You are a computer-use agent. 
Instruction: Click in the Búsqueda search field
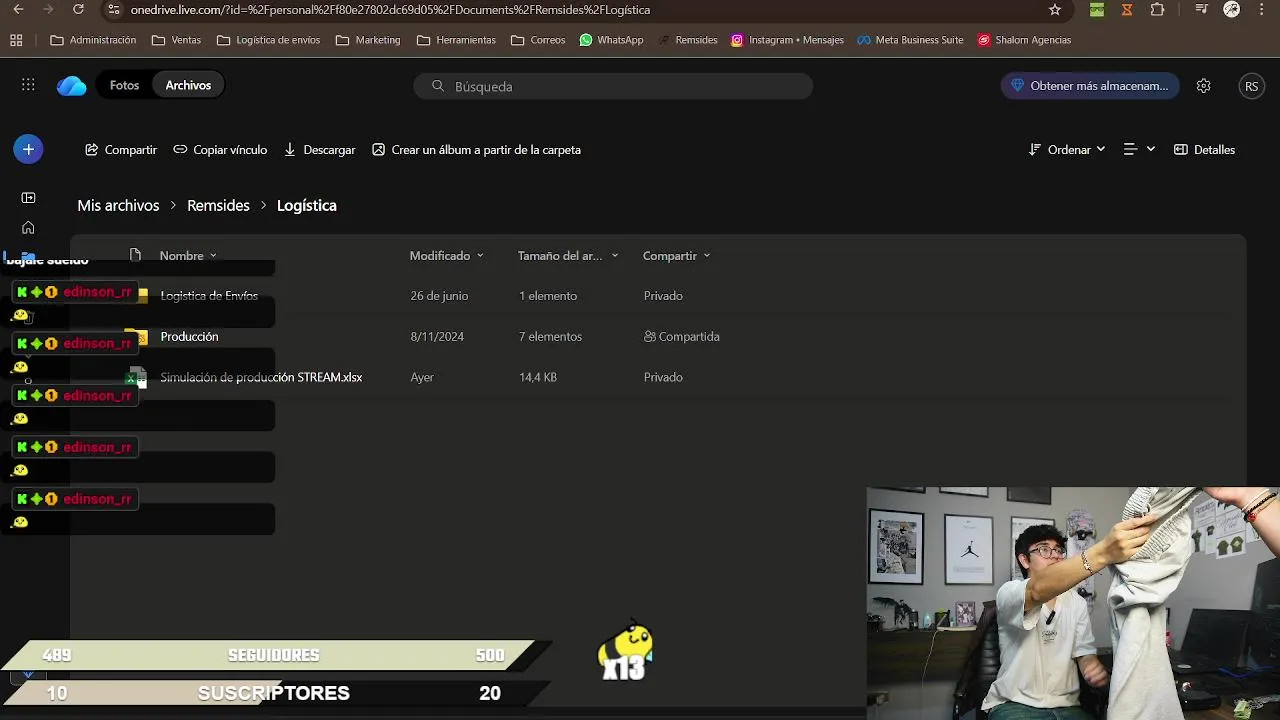pos(613,86)
